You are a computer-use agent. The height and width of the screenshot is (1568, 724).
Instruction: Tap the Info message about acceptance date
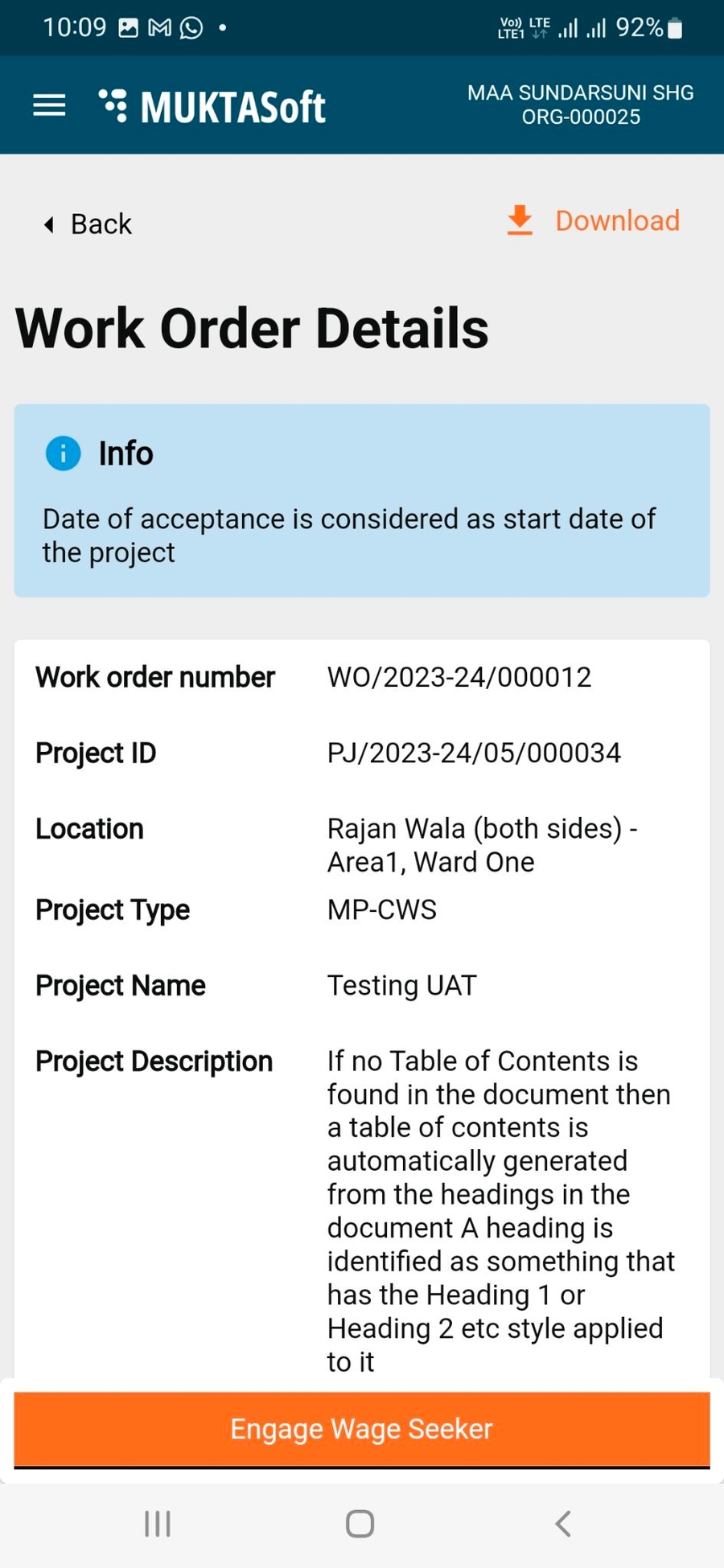(x=349, y=536)
